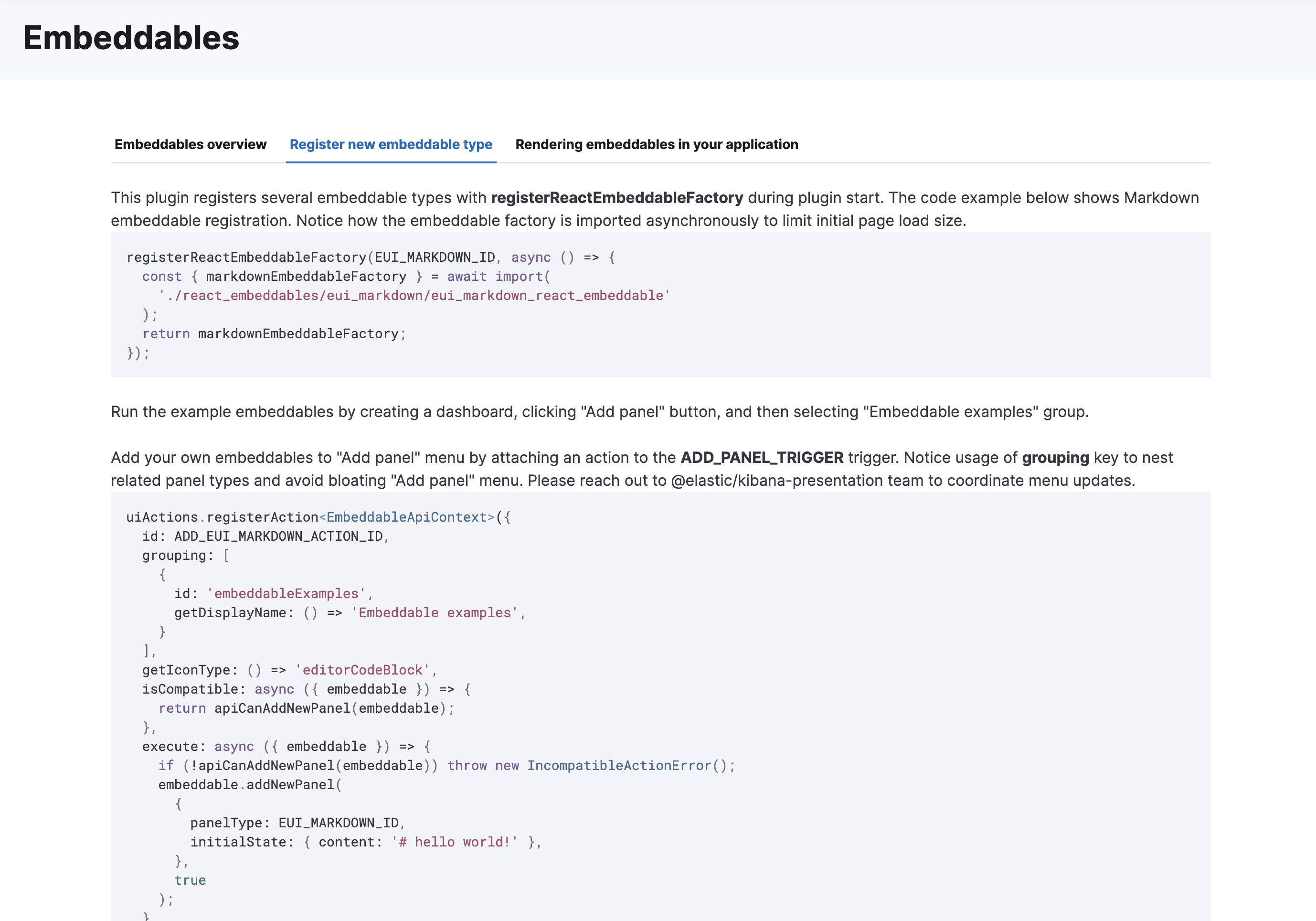Switch to Rendering embeddables in your application tab
The width and height of the screenshot is (1316, 921).
point(657,145)
